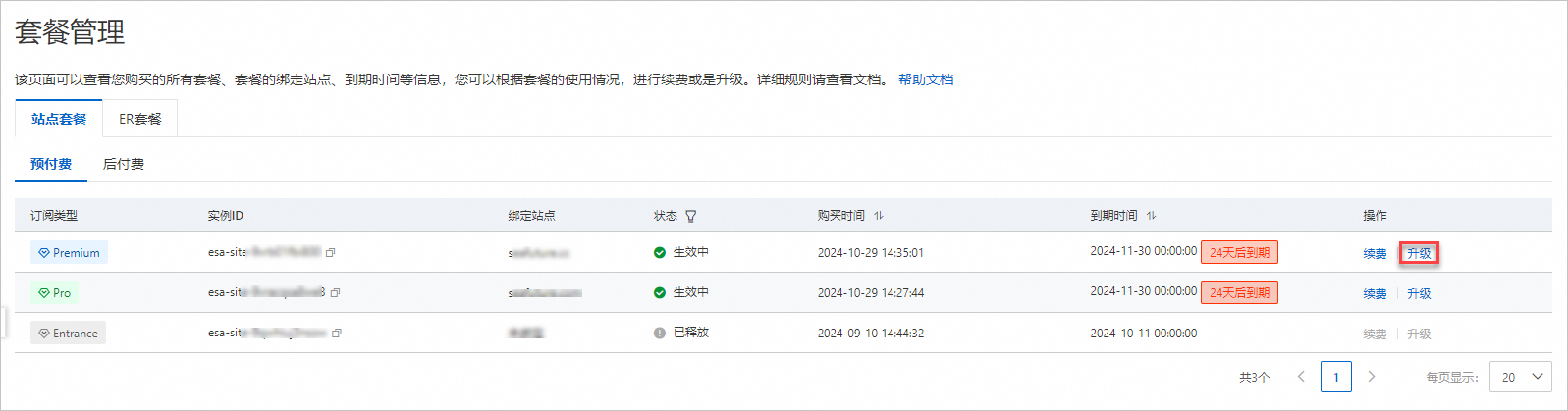
Task: Click 升级 for the Premium plan
Action: [x=1419, y=253]
